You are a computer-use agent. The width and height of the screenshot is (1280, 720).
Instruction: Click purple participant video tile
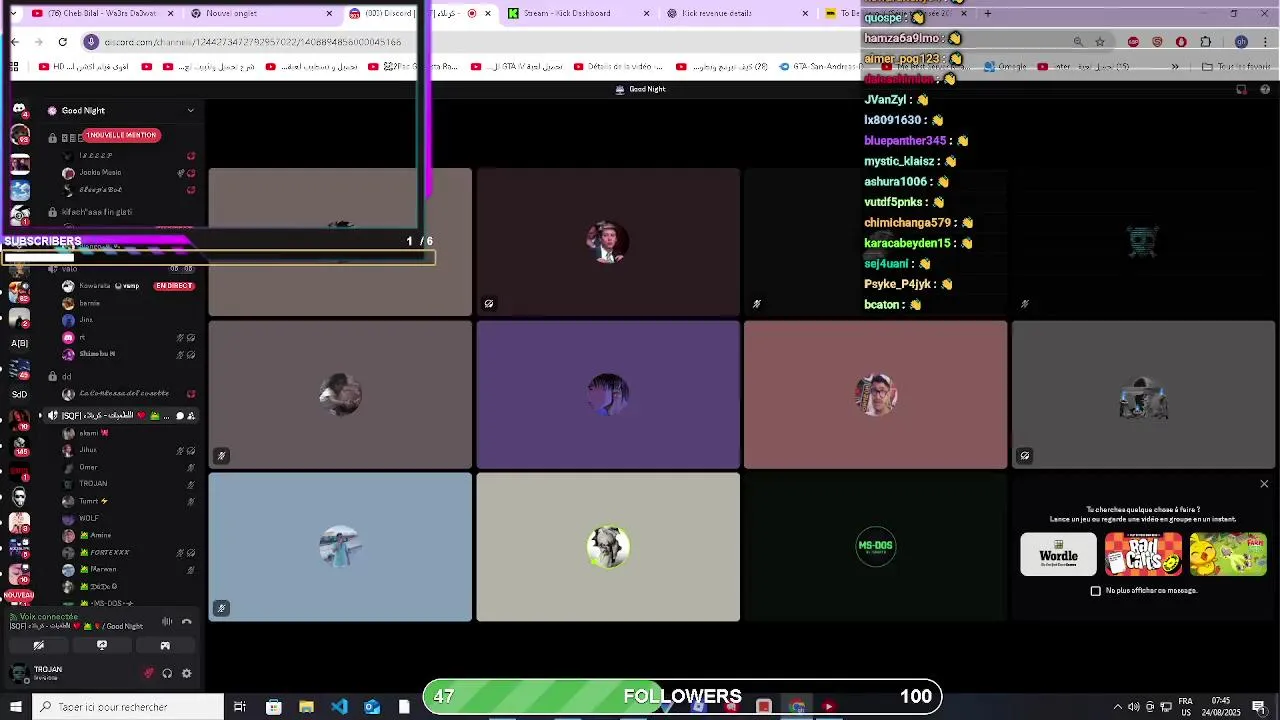tap(608, 395)
